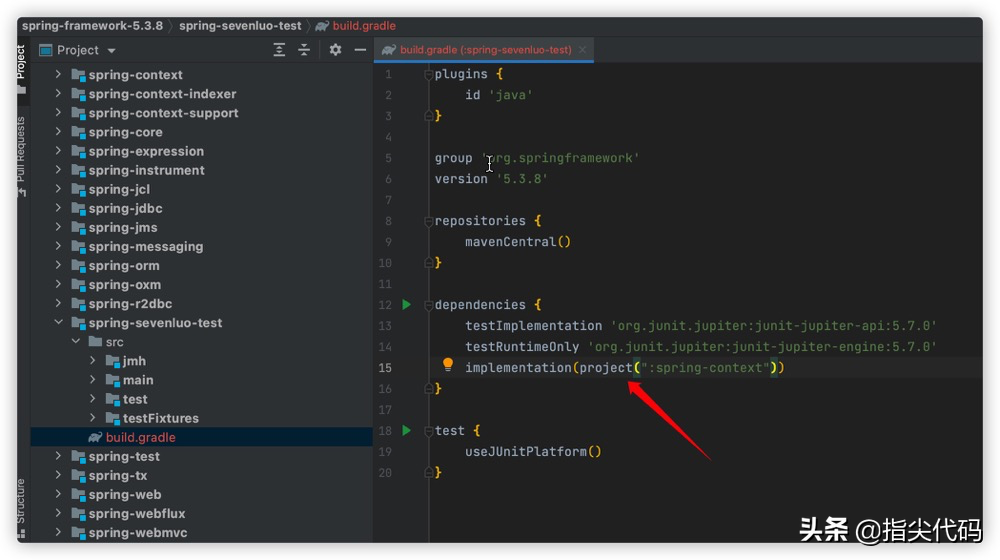
Task: Expand the jmh folder
Action: point(92,361)
